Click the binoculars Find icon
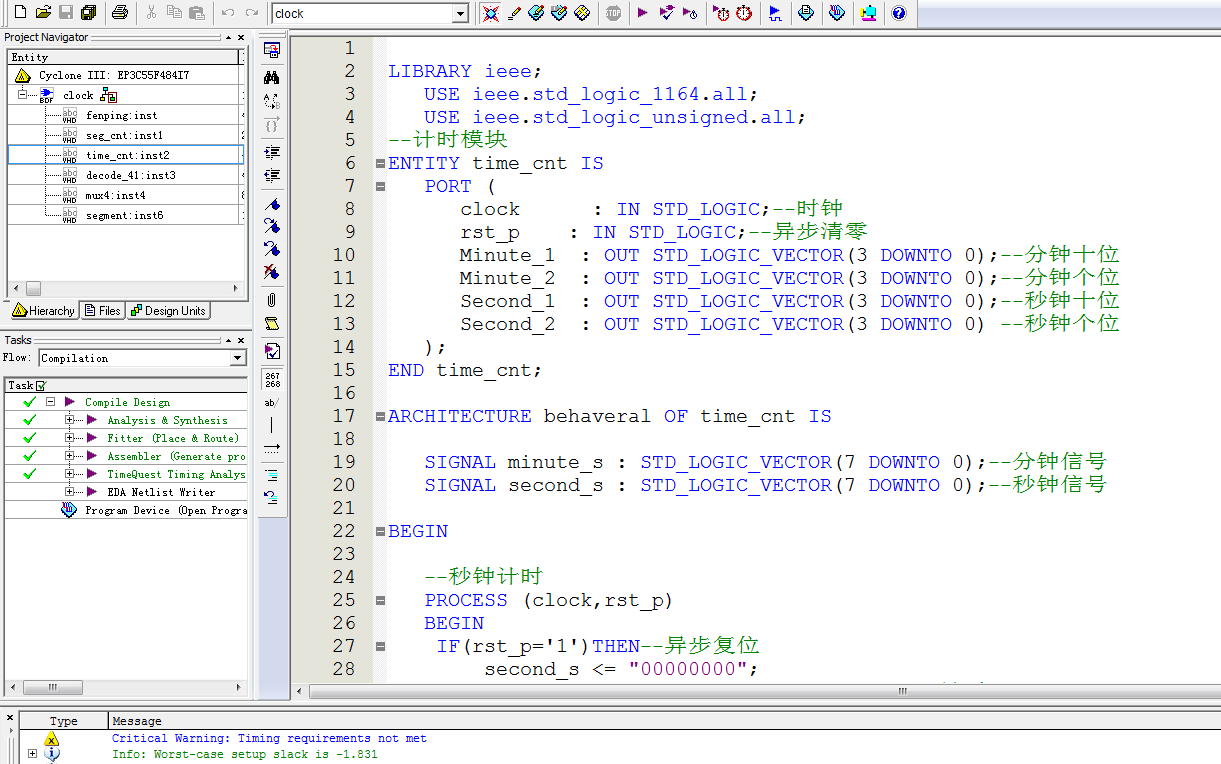 (x=271, y=77)
